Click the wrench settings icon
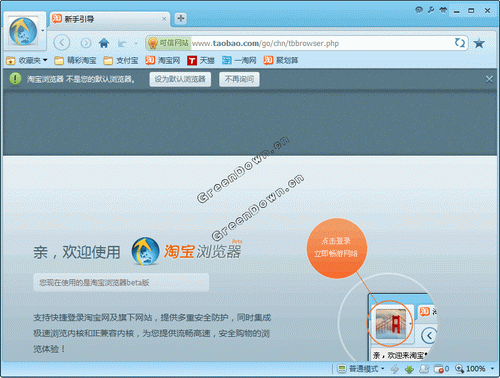 point(431,10)
